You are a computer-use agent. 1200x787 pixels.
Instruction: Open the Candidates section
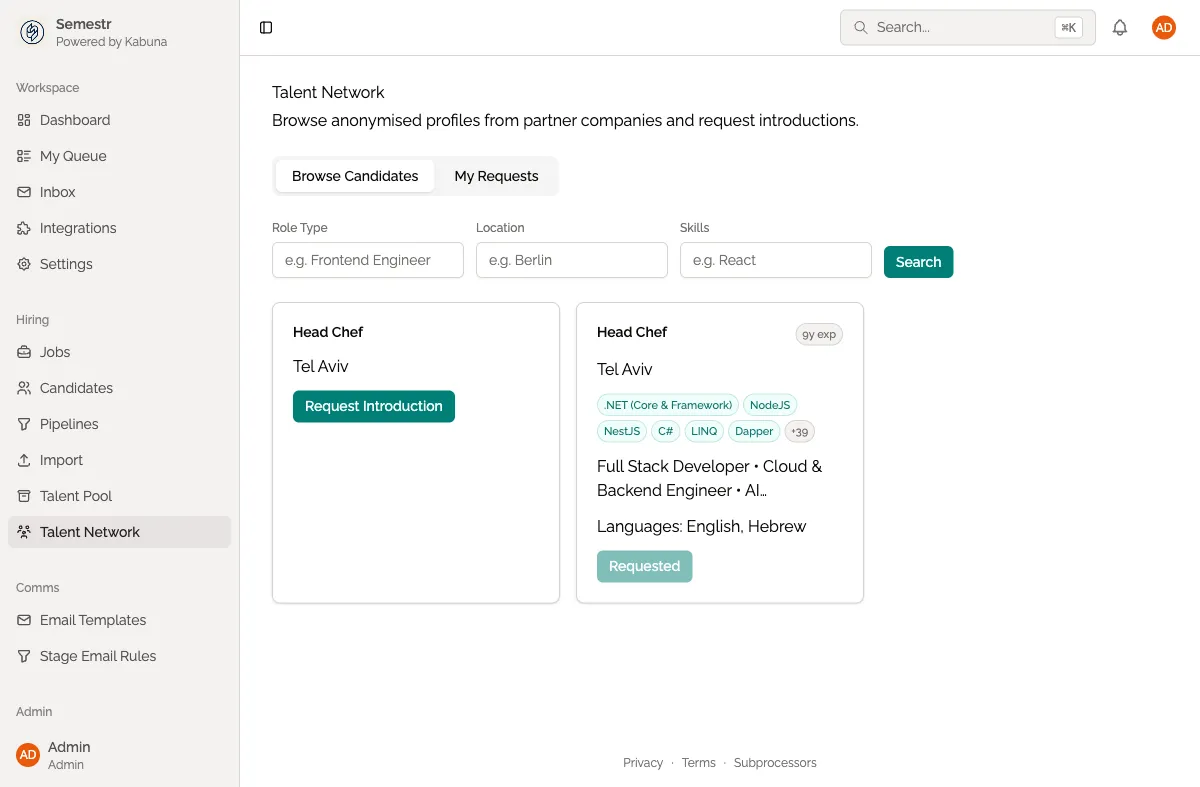(74, 388)
